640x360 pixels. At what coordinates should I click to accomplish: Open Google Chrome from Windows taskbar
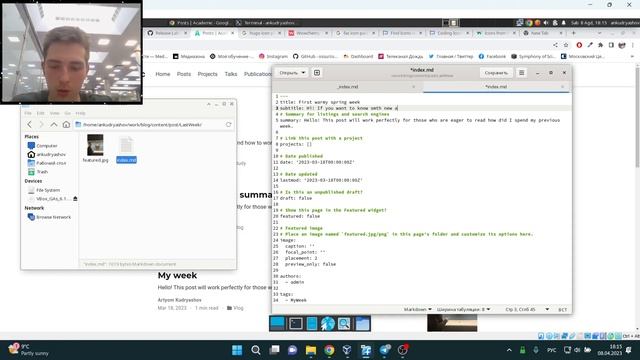point(329,350)
